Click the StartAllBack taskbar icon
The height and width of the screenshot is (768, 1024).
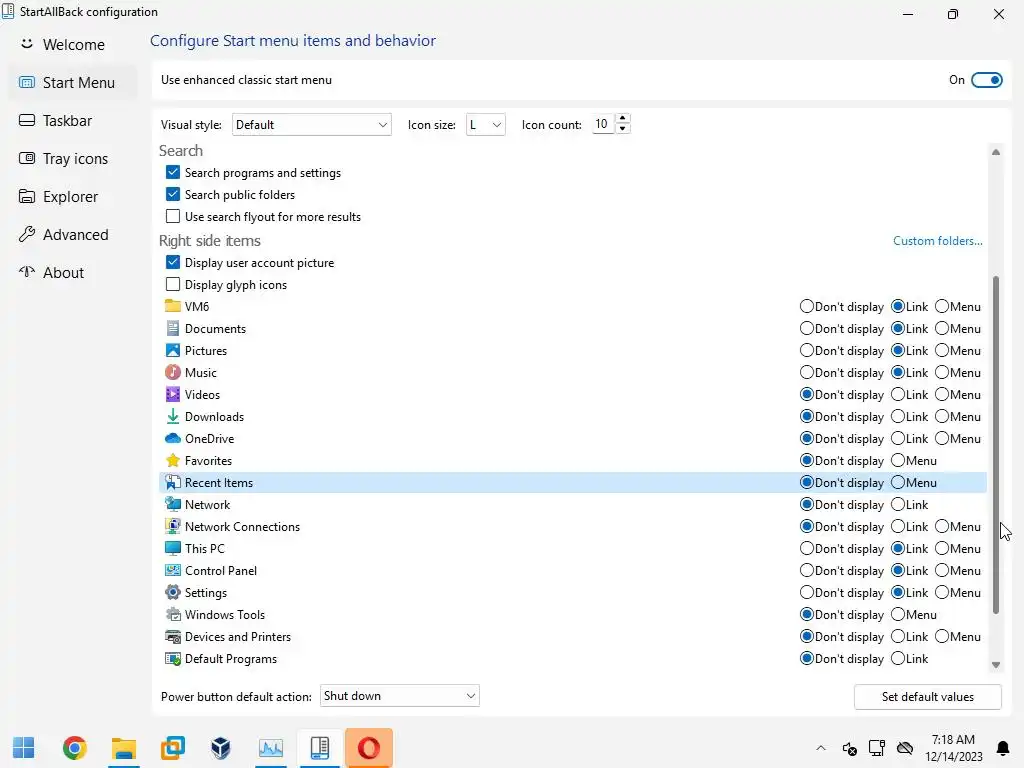320,748
